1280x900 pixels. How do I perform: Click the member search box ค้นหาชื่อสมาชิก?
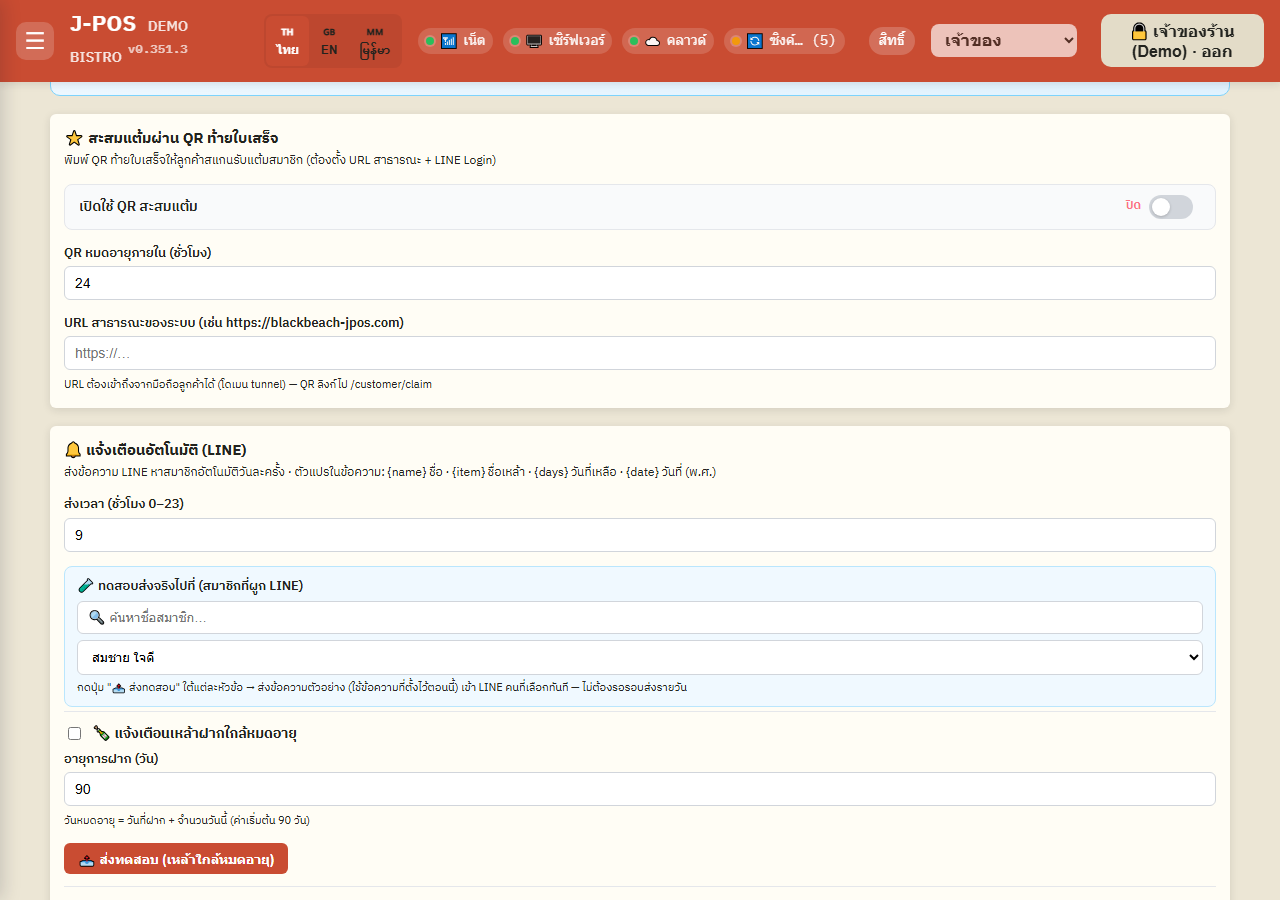[640, 618]
